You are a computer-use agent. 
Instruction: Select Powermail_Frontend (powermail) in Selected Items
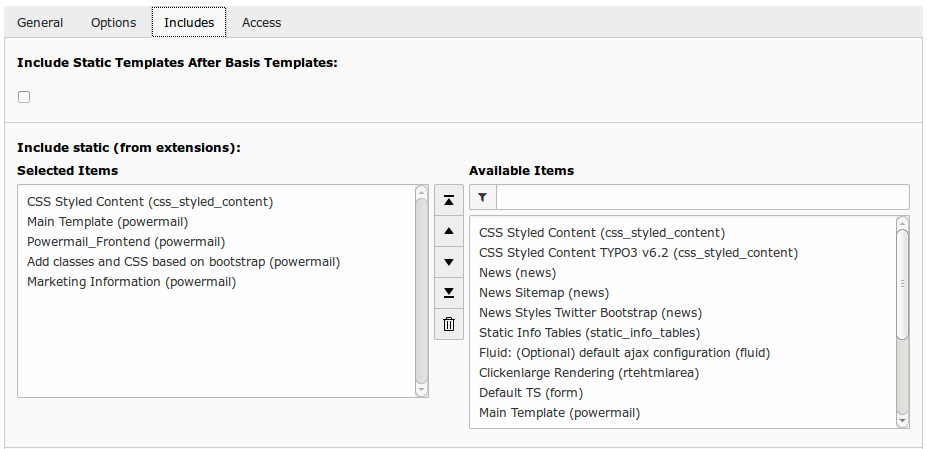tap(126, 242)
